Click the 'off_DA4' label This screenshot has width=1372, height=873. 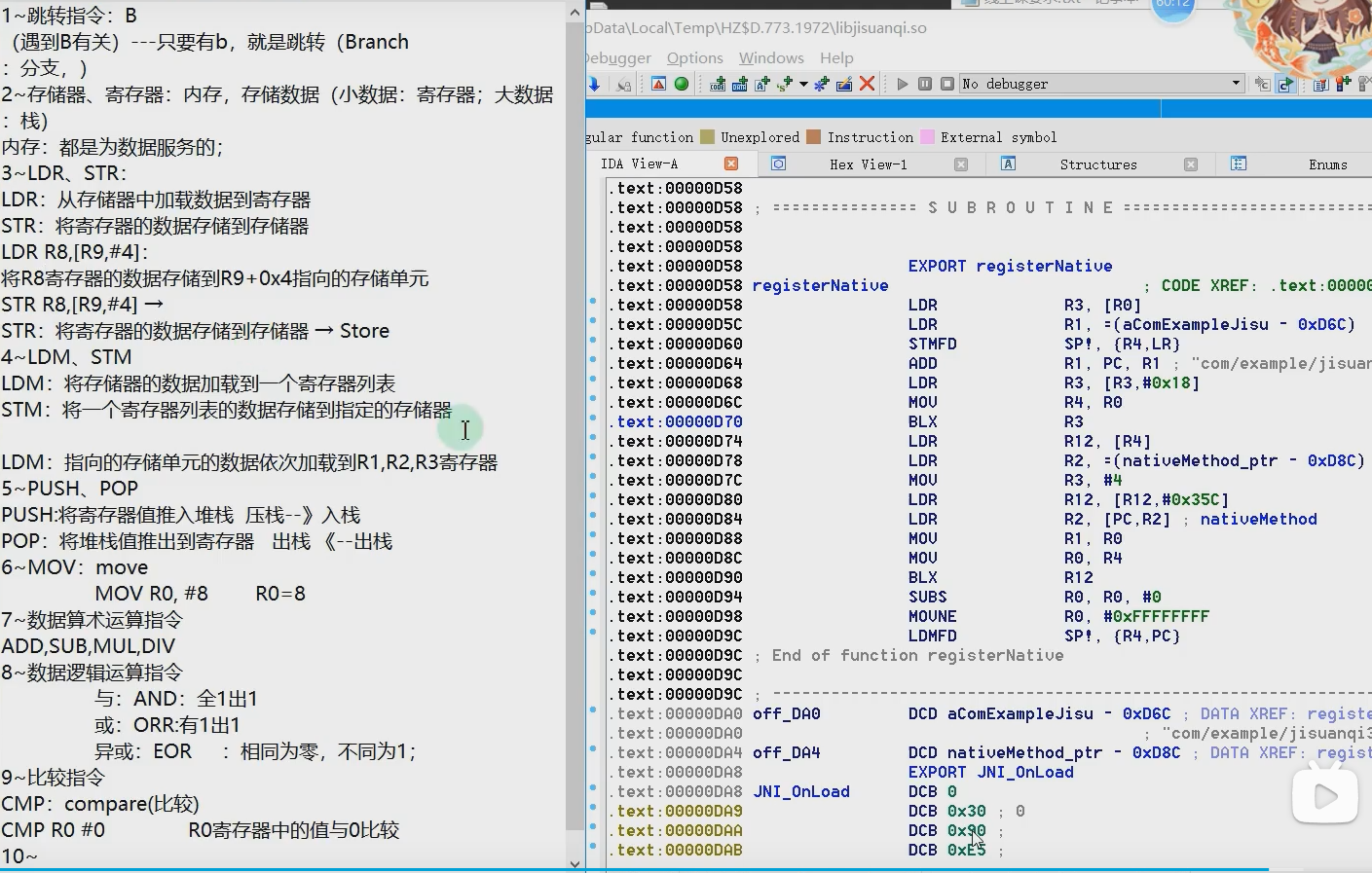786,752
